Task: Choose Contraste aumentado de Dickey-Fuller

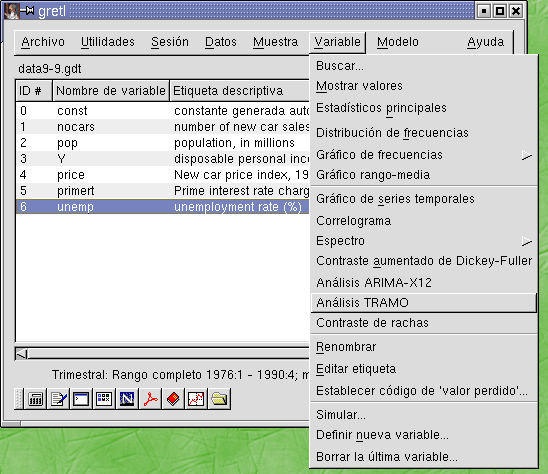Action: [424, 261]
